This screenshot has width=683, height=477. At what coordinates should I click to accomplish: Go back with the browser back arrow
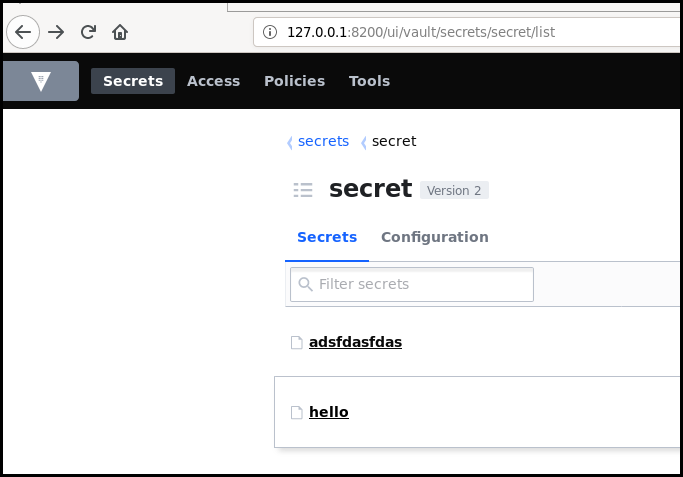click(x=23, y=32)
